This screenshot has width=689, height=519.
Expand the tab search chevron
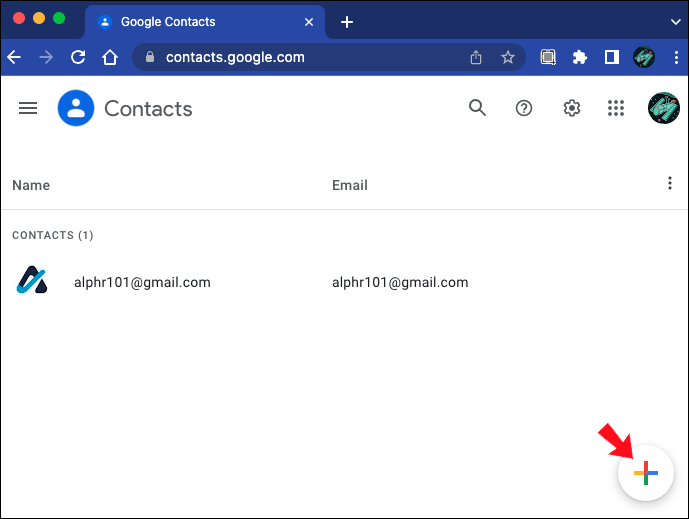(x=676, y=22)
